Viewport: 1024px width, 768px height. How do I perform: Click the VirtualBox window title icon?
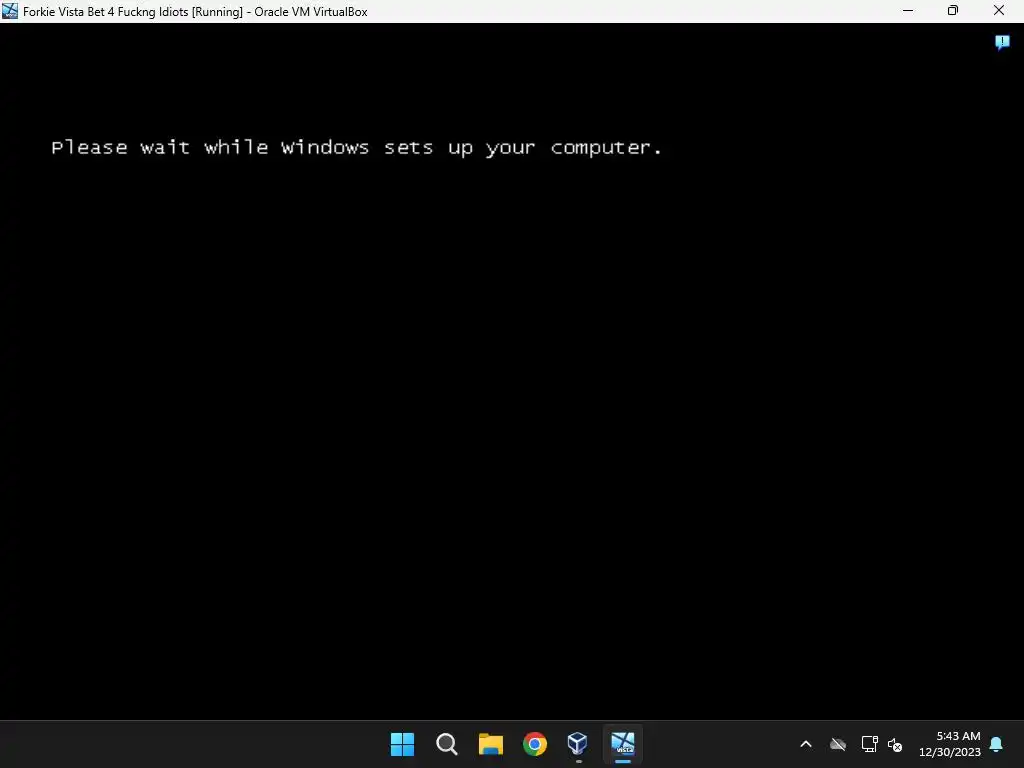pyautogui.click(x=10, y=11)
